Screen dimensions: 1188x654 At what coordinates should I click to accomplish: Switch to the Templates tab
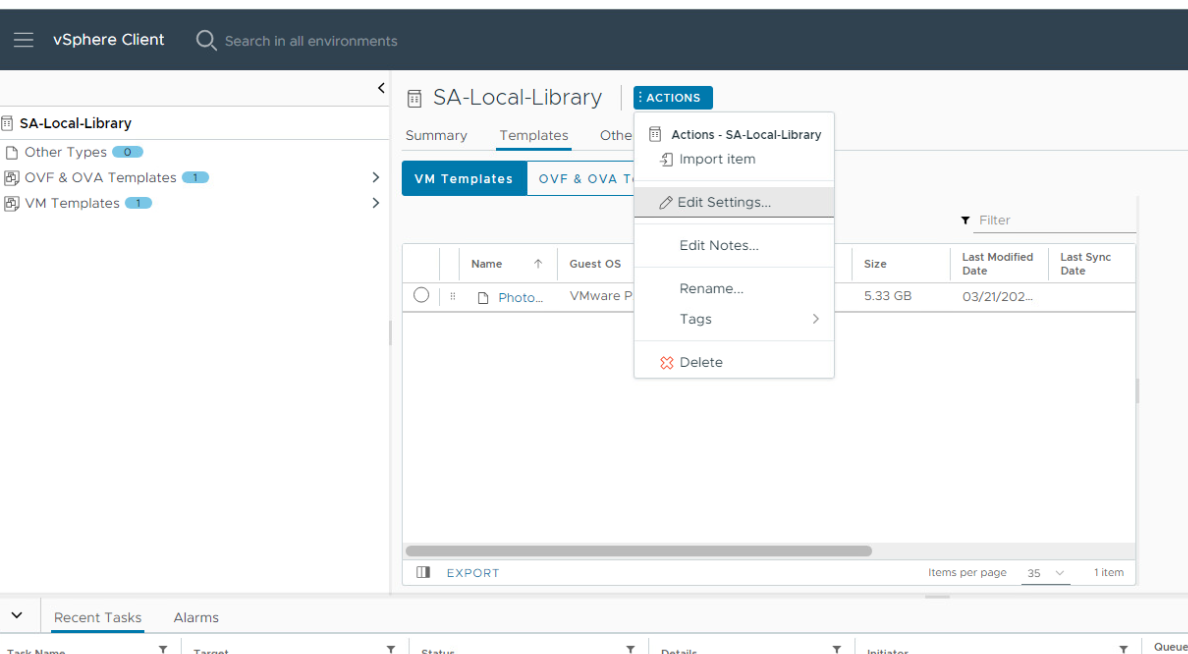tap(533, 136)
